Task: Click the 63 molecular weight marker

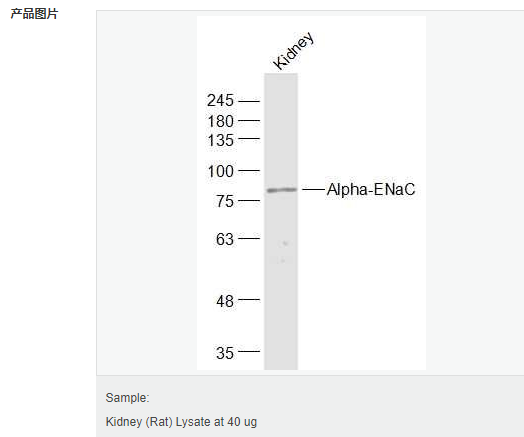Action: click(x=225, y=239)
